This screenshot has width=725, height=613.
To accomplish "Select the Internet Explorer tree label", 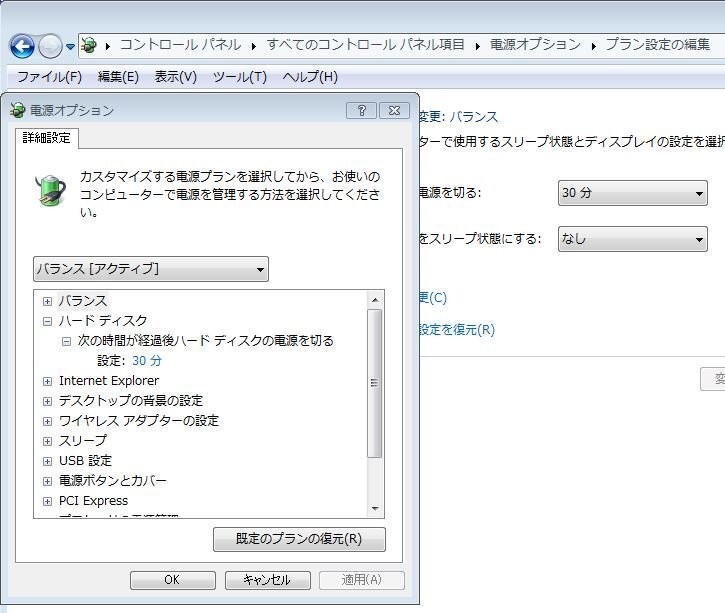I will [109, 380].
